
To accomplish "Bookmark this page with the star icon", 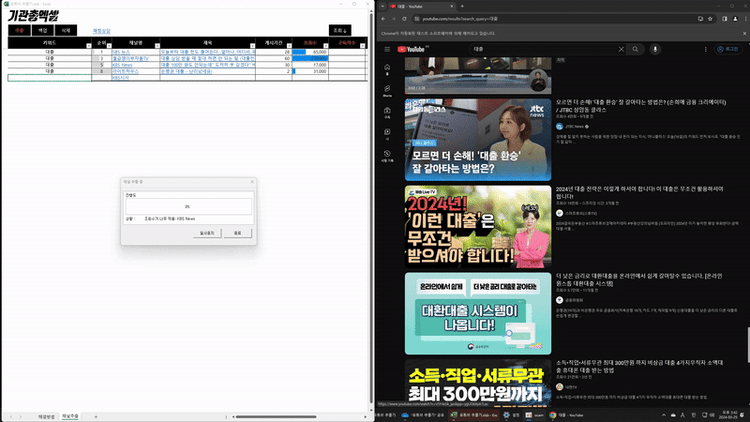I will click(710, 19).
